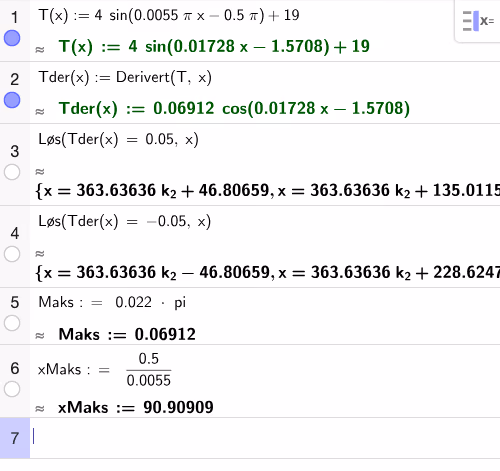This screenshot has height=471, width=500.
Task: Click output Tder(x) := 0.06912 cos(0.01728 x − 1.5708)
Action: [x=234, y=108]
